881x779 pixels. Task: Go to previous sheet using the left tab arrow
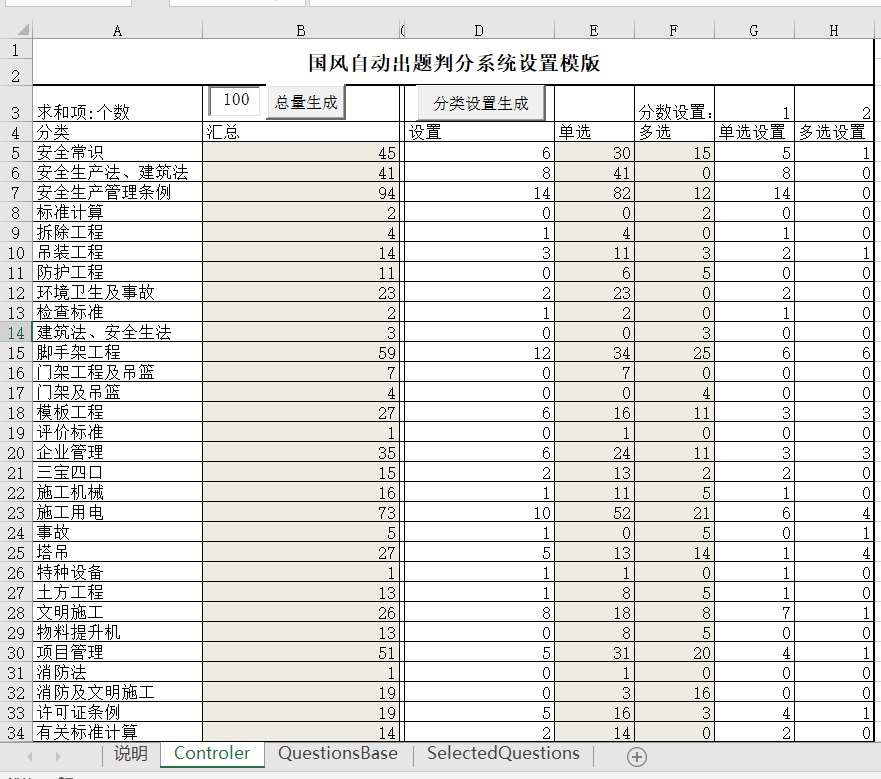point(29,757)
